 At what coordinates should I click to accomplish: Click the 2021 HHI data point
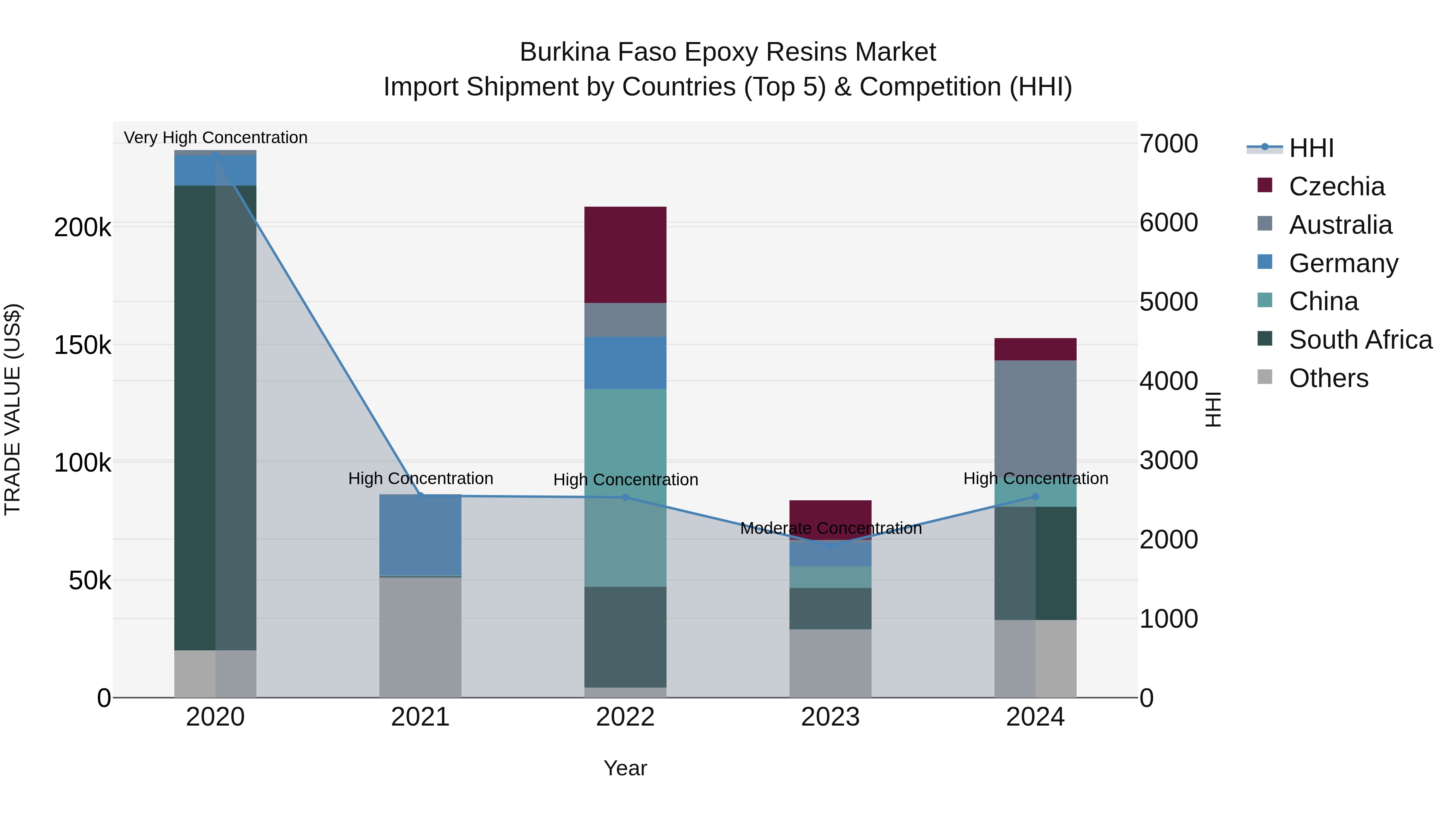[421, 496]
